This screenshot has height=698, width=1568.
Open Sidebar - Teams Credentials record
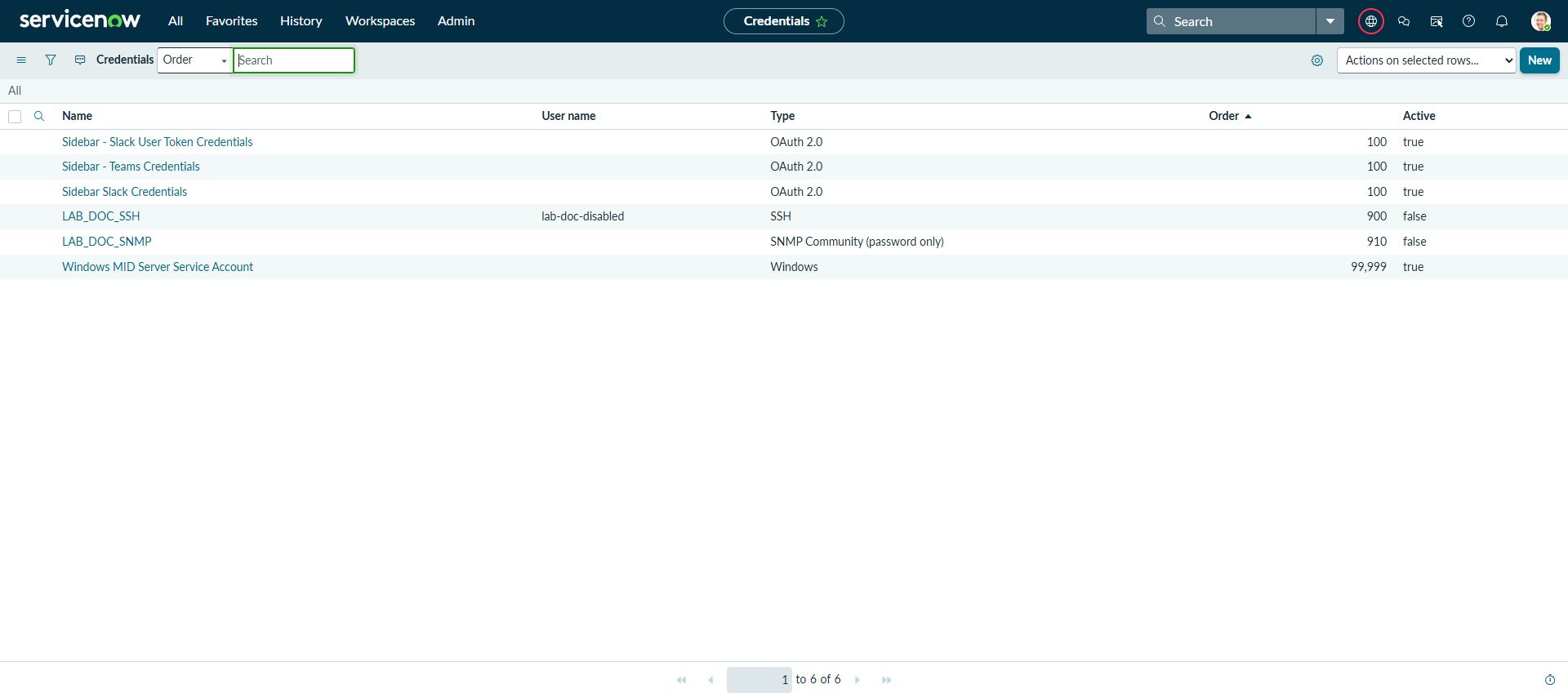coord(131,167)
